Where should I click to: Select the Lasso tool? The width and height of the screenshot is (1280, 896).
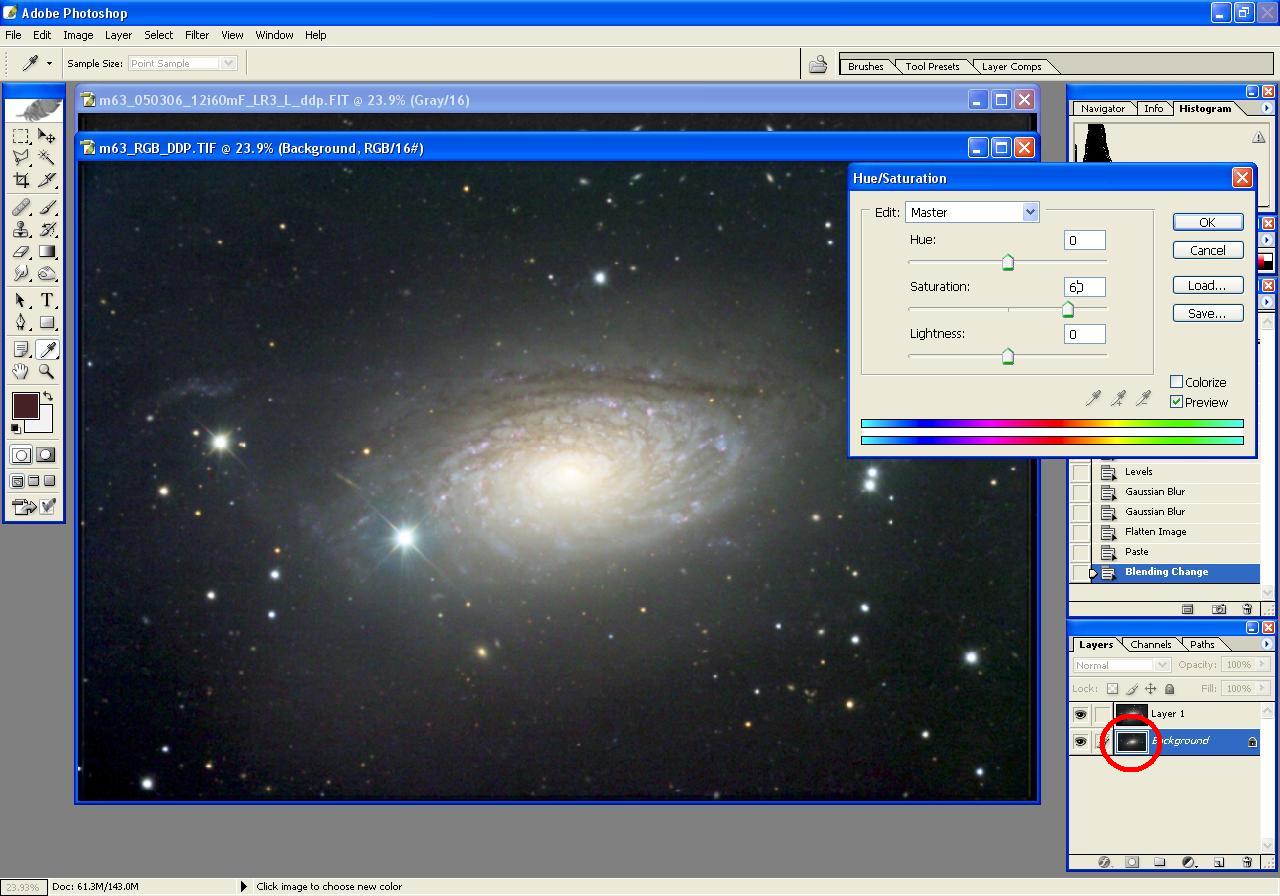coord(21,158)
